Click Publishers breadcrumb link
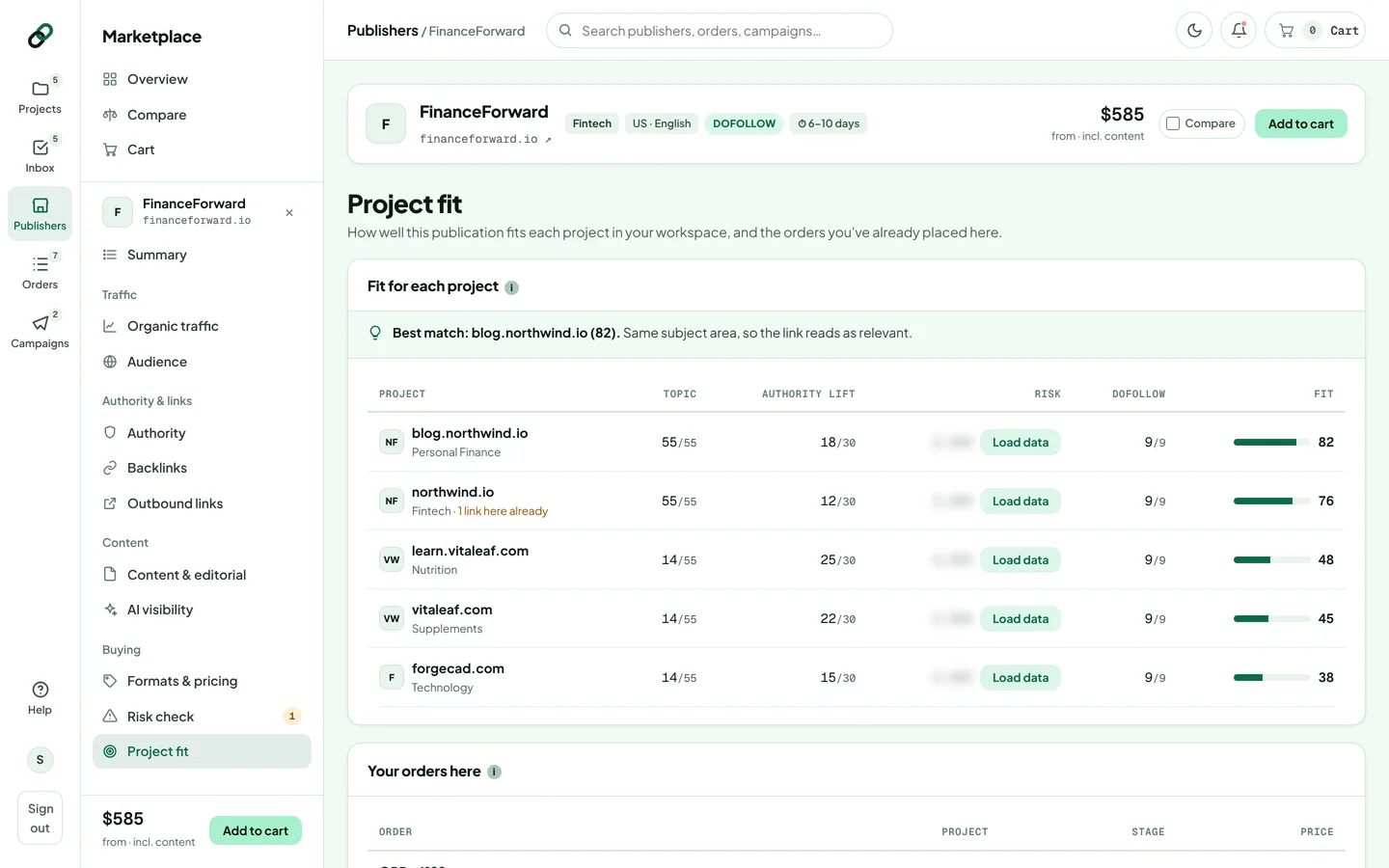Screen dimensions: 1389x868 pos(382,31)
